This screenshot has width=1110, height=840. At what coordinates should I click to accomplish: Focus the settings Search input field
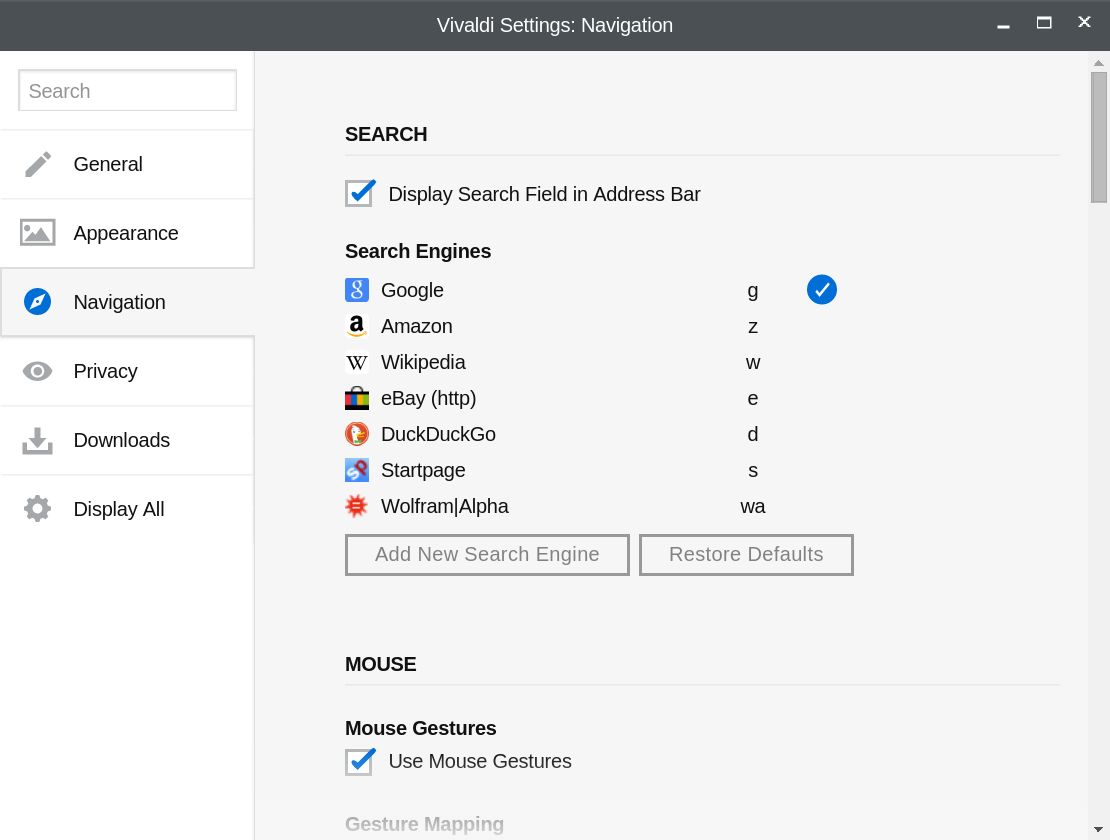point(128,91)
